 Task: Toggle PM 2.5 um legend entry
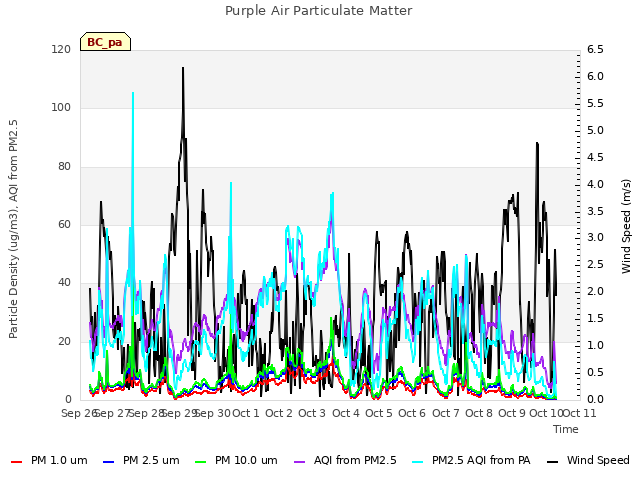point(141,460)
